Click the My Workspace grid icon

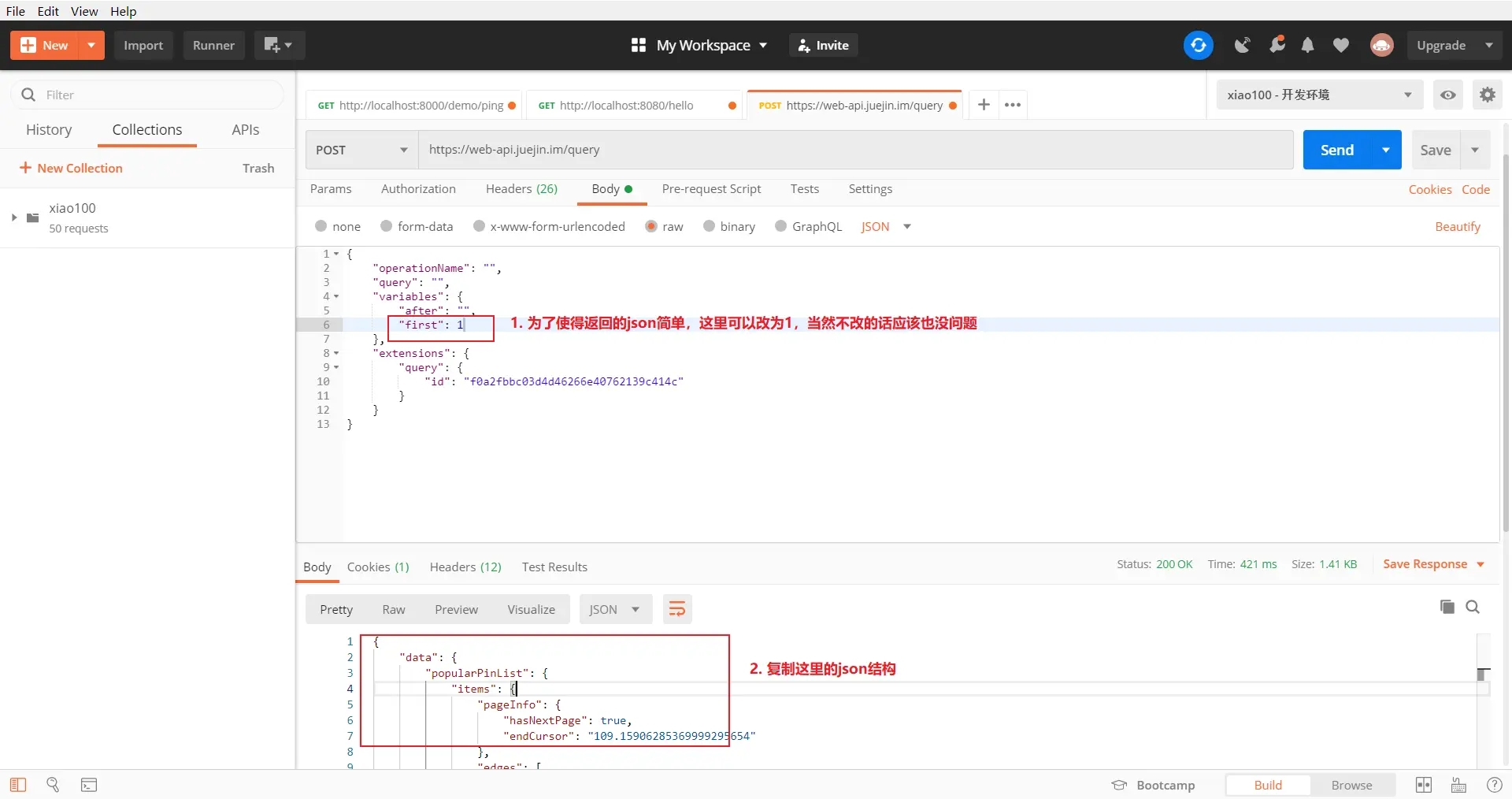coord(639,45)
